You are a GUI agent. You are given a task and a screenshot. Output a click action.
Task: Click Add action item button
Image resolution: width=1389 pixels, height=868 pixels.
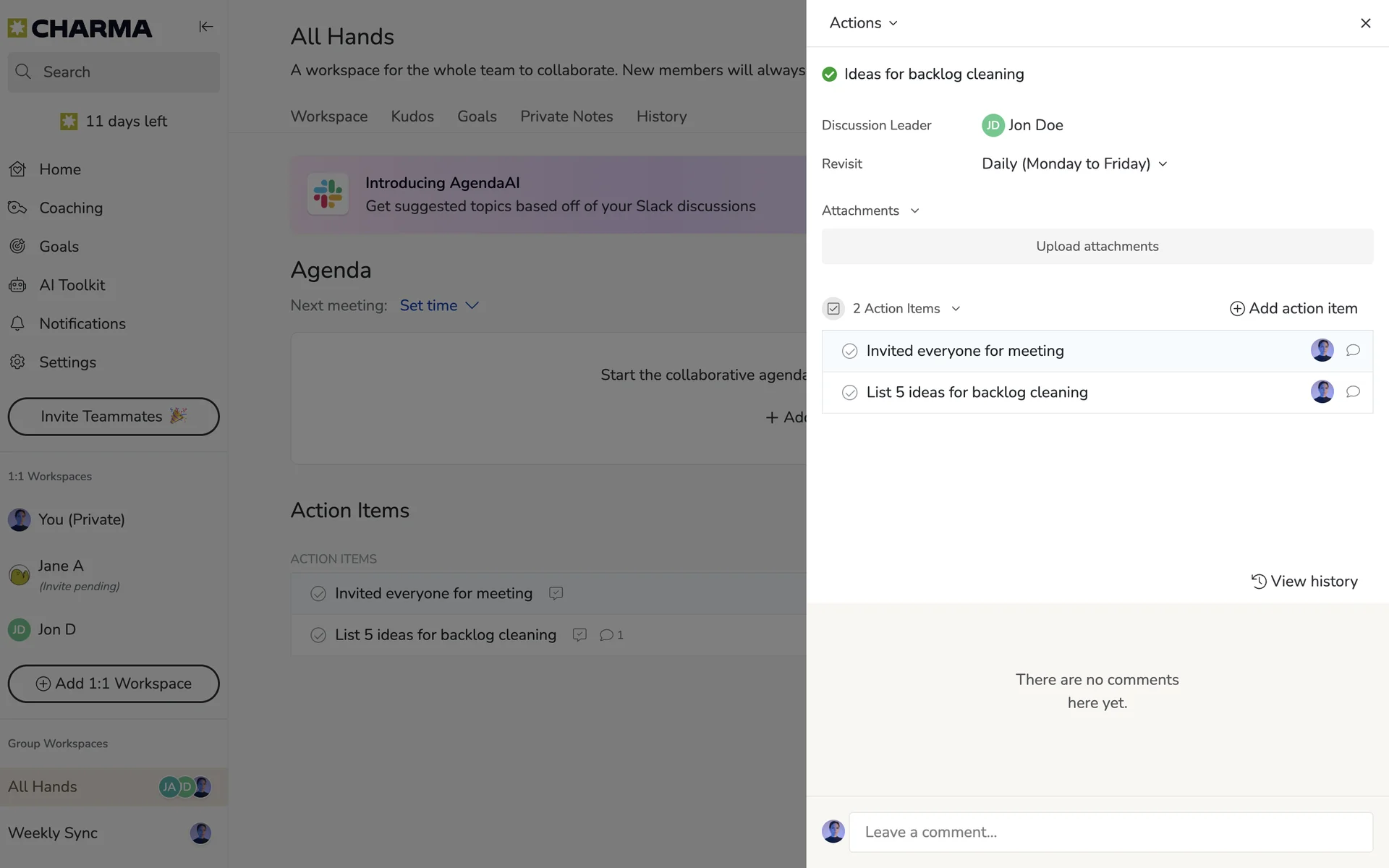pos(1294,309)
